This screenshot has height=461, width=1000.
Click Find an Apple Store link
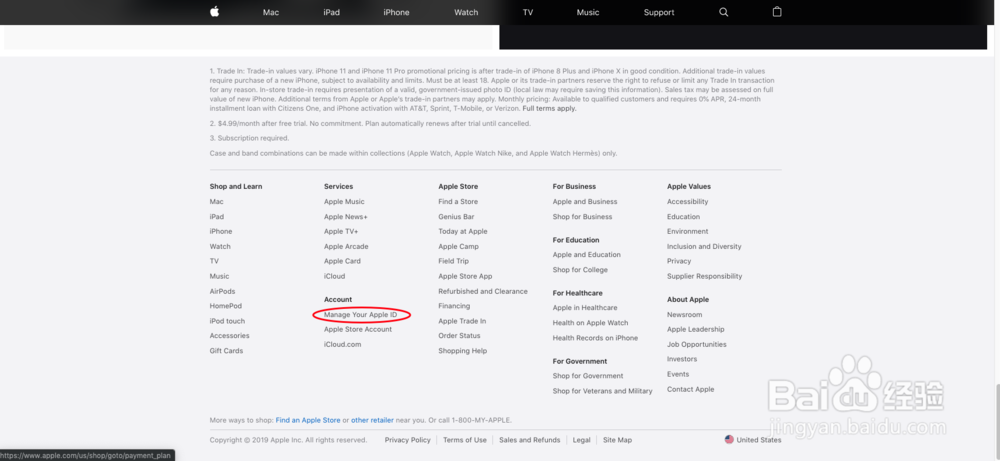point(308,421)
